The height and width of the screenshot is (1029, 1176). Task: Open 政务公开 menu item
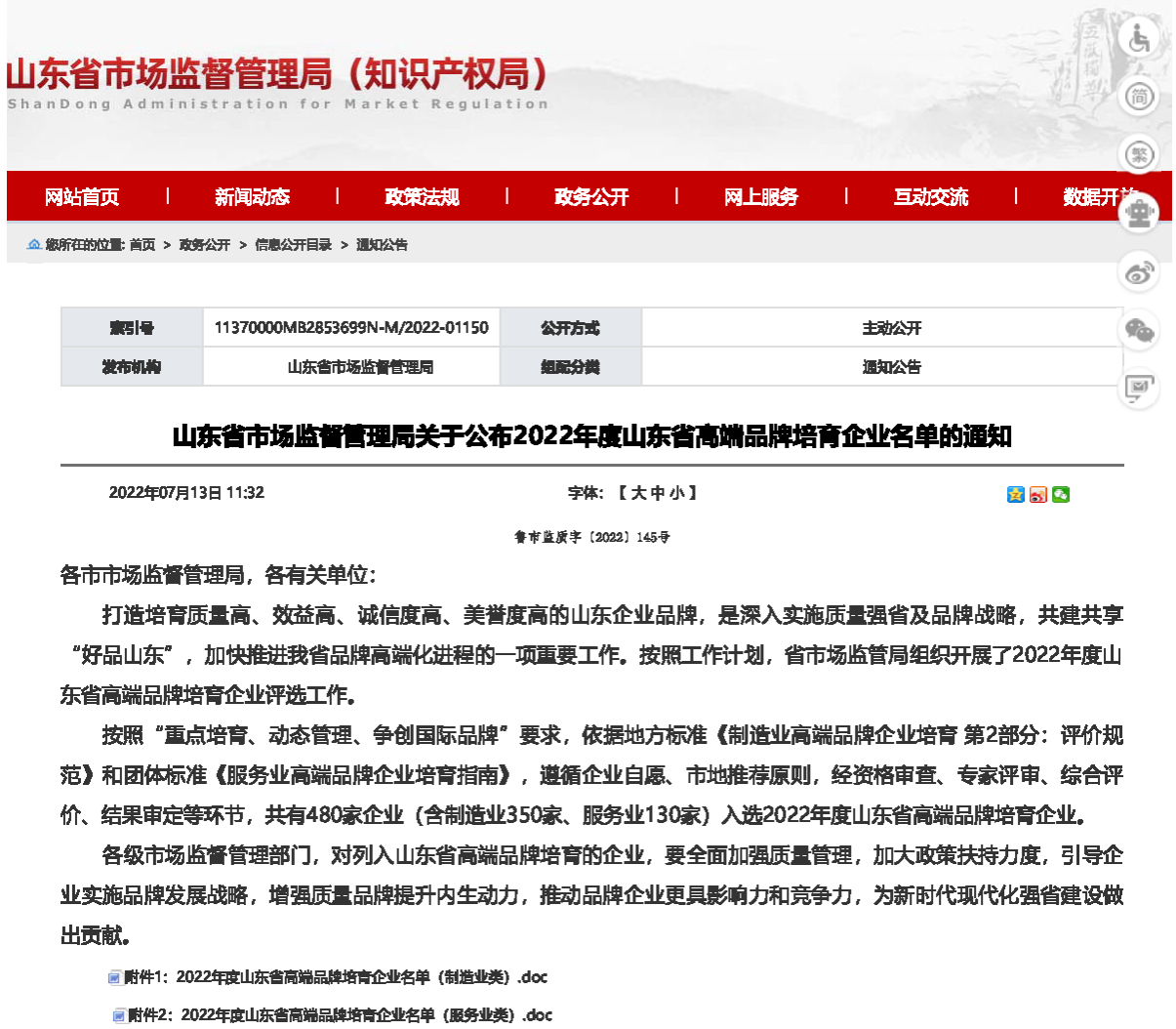coord(591,197)
